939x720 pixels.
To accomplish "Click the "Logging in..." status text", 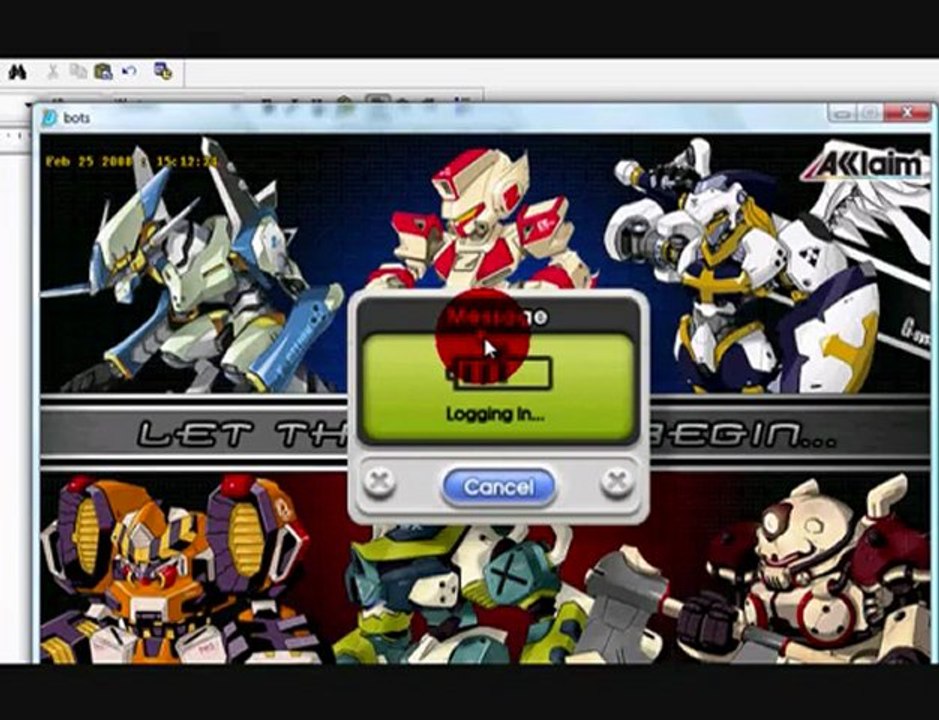I will coord(495,415).
